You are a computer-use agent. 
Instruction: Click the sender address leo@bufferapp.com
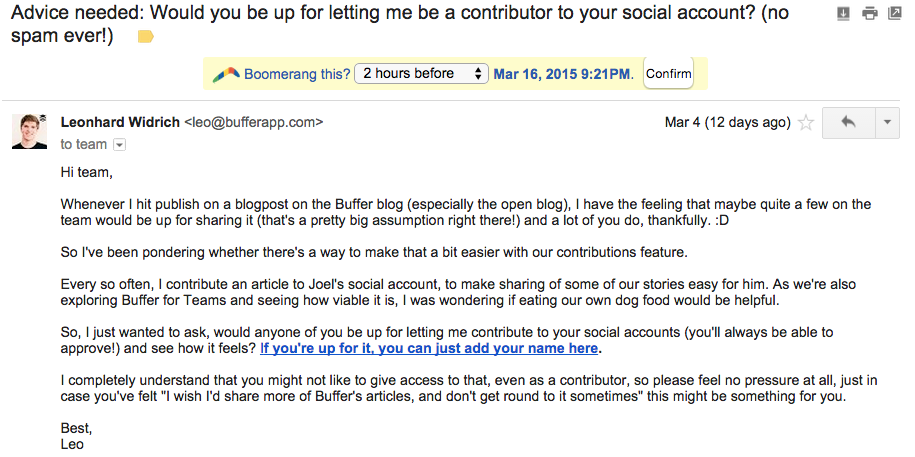pos(254,123)
